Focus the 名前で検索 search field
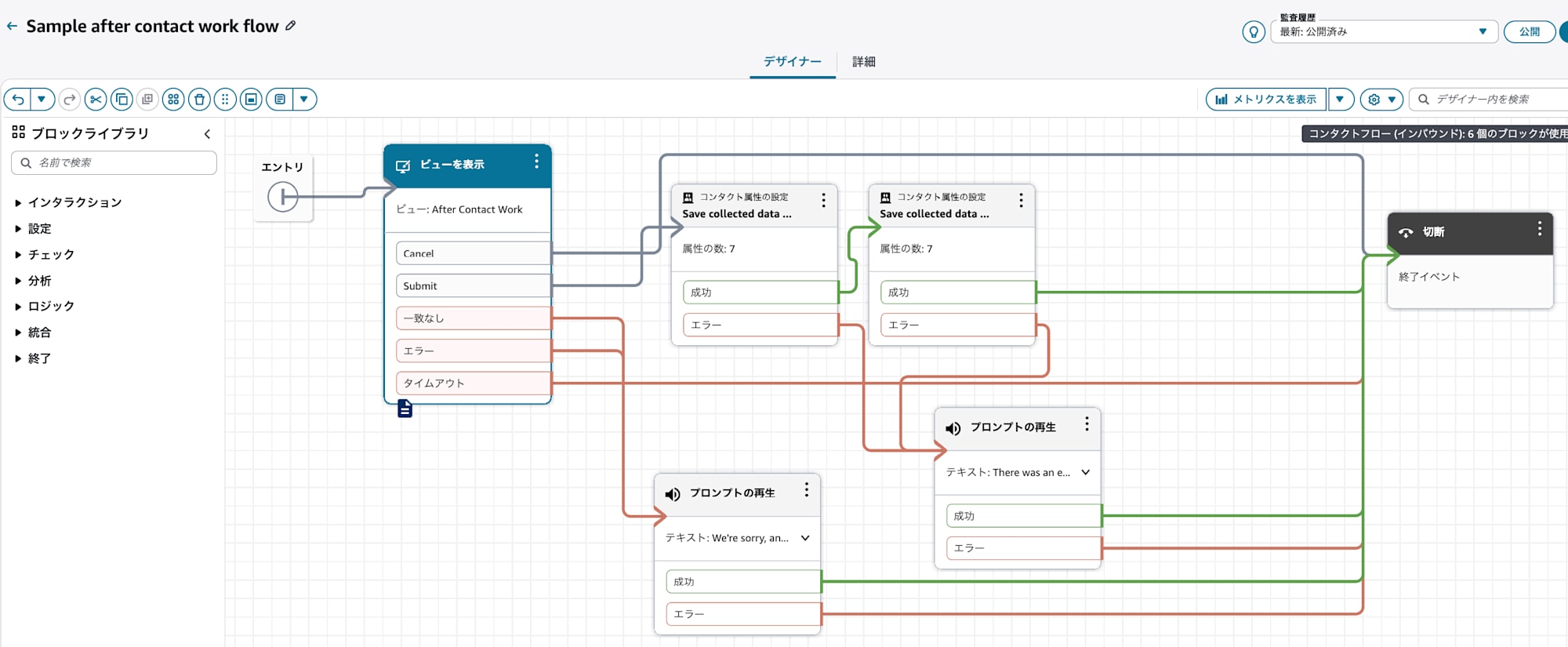Screen dimensions: 1568x647 coord(114,162)
